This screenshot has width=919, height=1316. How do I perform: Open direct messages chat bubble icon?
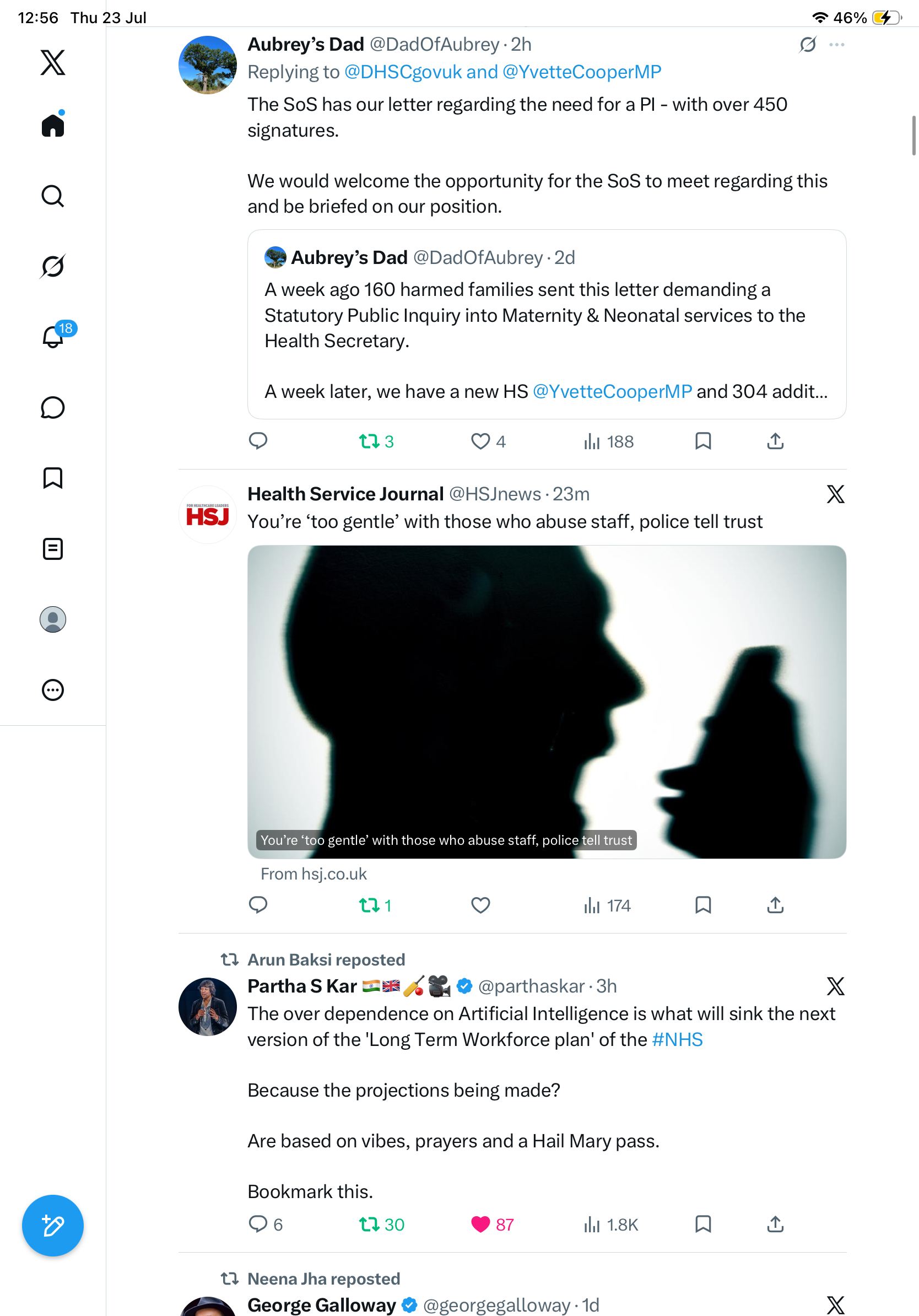point(53,407)
